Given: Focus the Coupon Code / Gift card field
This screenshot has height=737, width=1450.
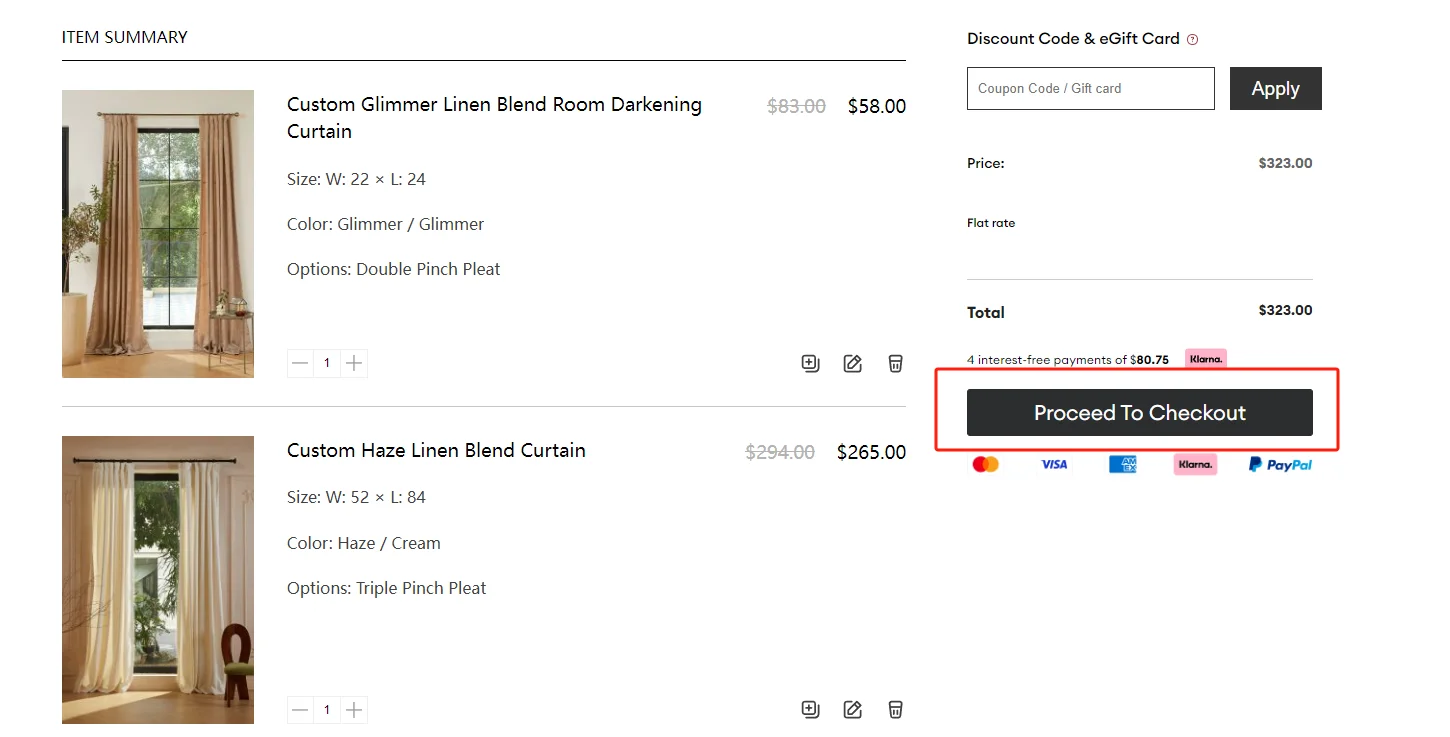Looking at the screenshot, I should [1091, 88].
